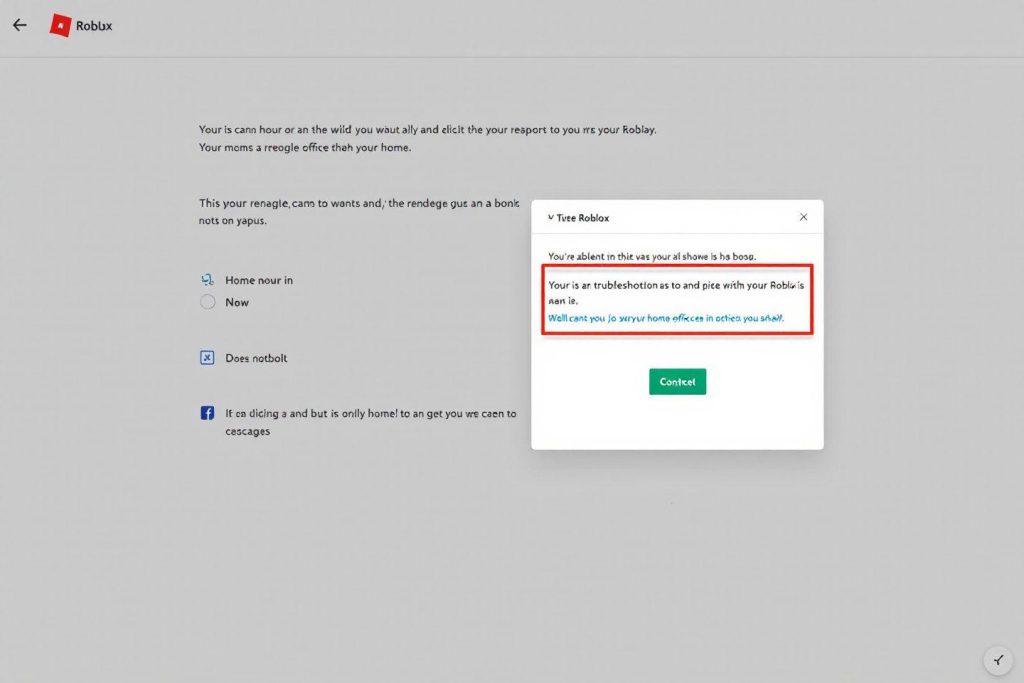The image size is (1024, 683).
Task: Click the 'This your renagle' paragraph
Action: (x=359, y=212)
